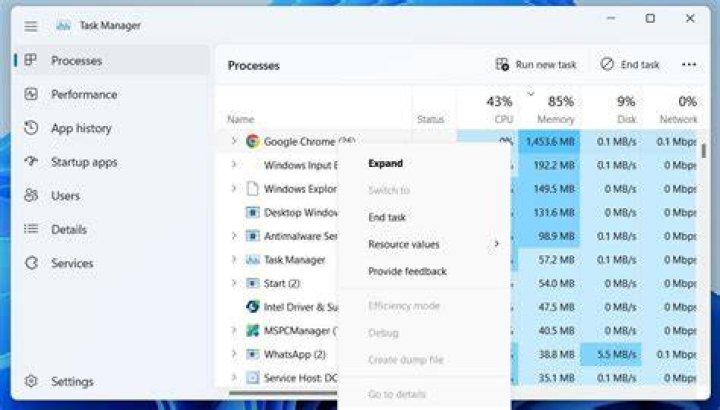The image size is (720, 410).
Task: Click the vertical scrollbar of process list
Action: 703,151
